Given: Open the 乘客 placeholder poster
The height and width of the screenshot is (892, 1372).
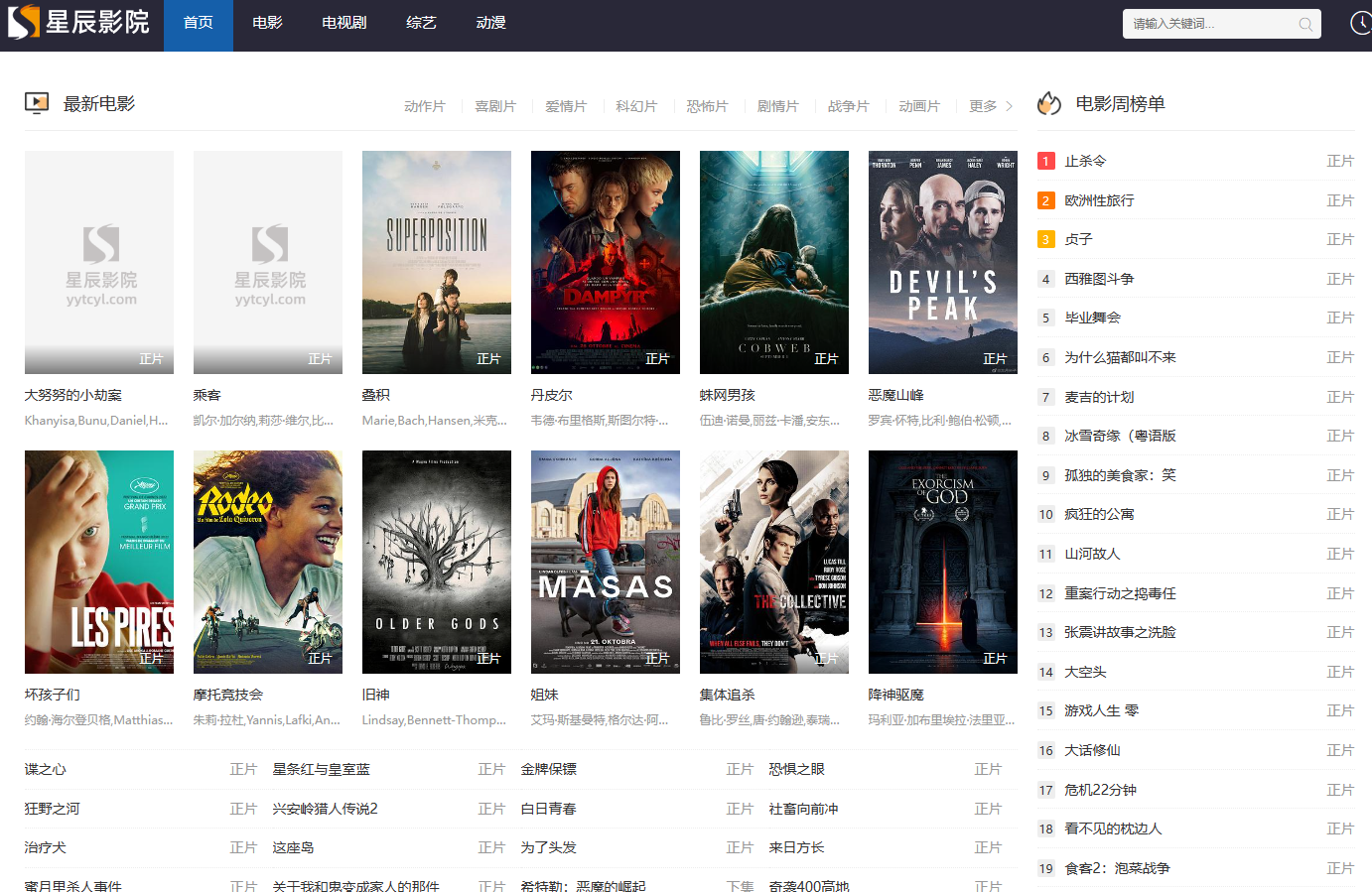Looking at the screenshot, I should 268,262.
